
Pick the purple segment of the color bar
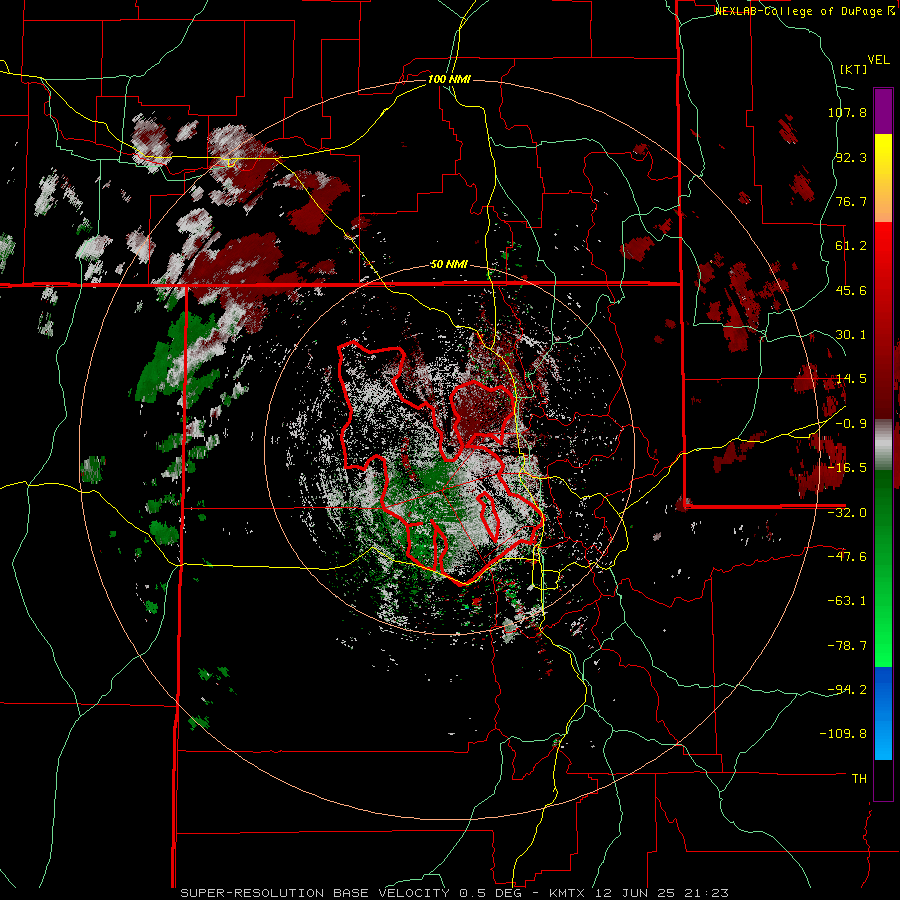[883, 111]
